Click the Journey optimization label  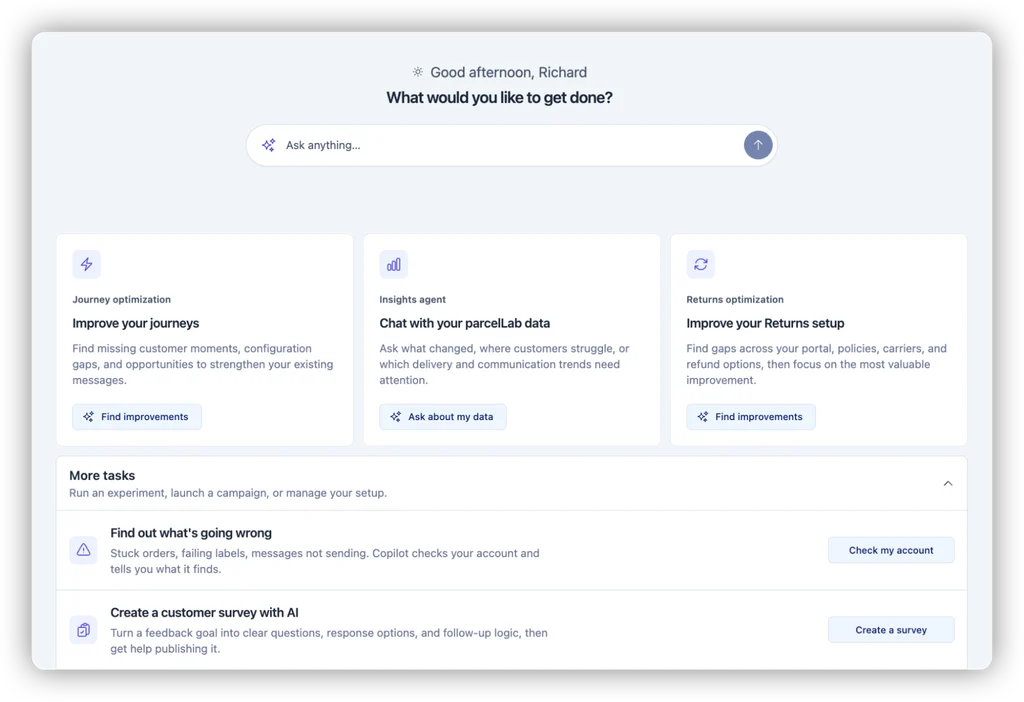[121, 300]
